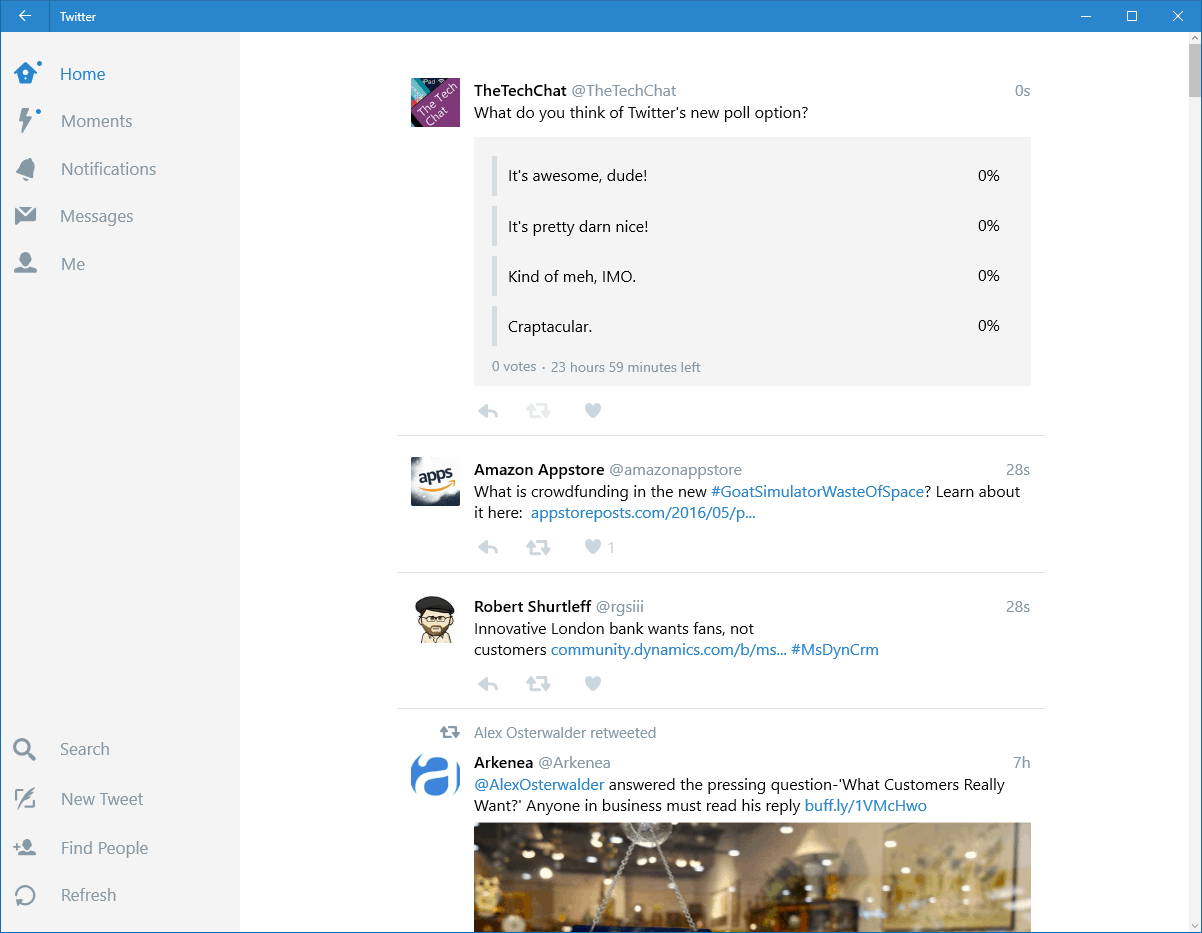Reply to TheTechChat's poll tweet
The image size is (1202, 933).
pyautogui.click(x=488, y=410)
